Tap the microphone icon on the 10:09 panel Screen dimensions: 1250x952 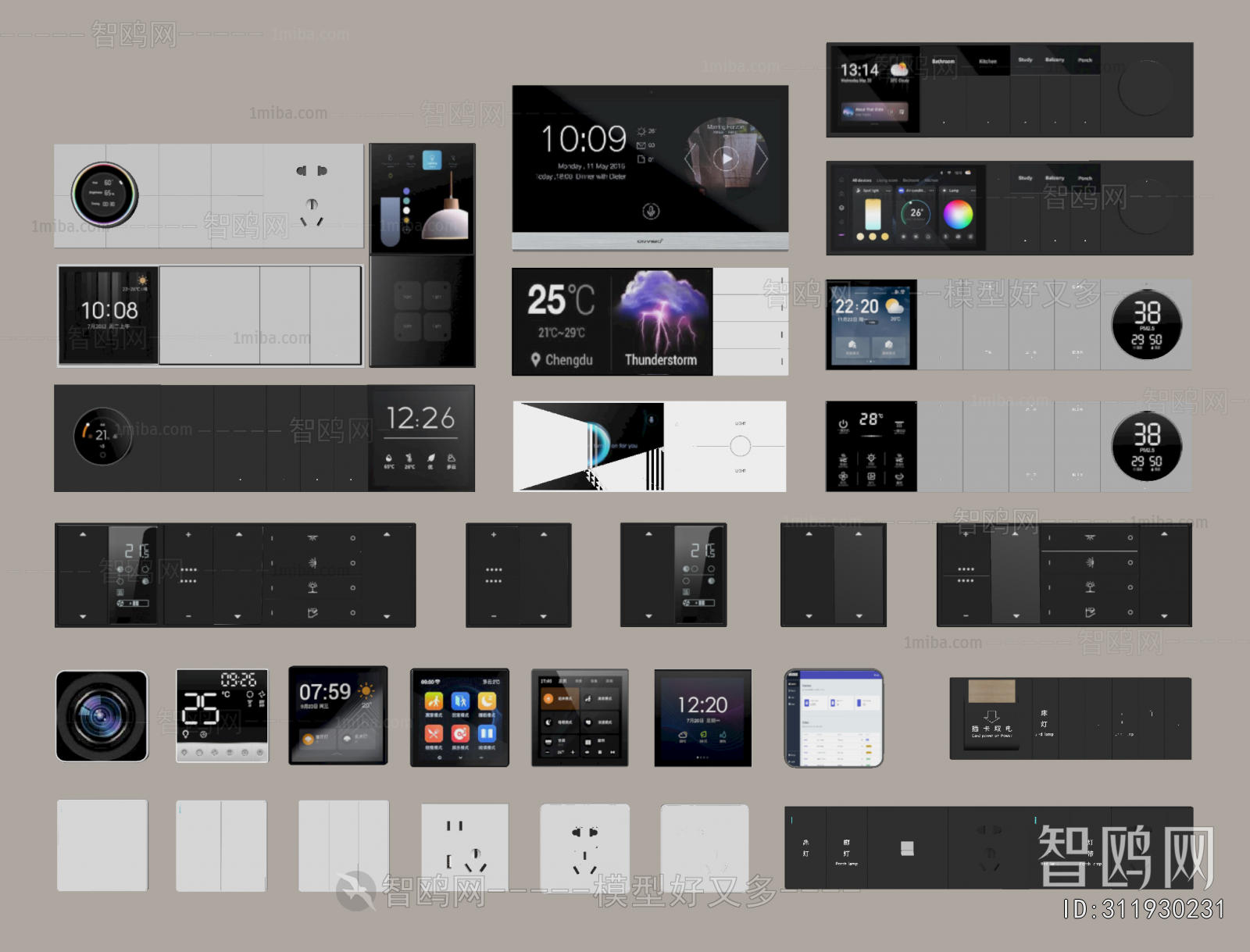point(651,211)
